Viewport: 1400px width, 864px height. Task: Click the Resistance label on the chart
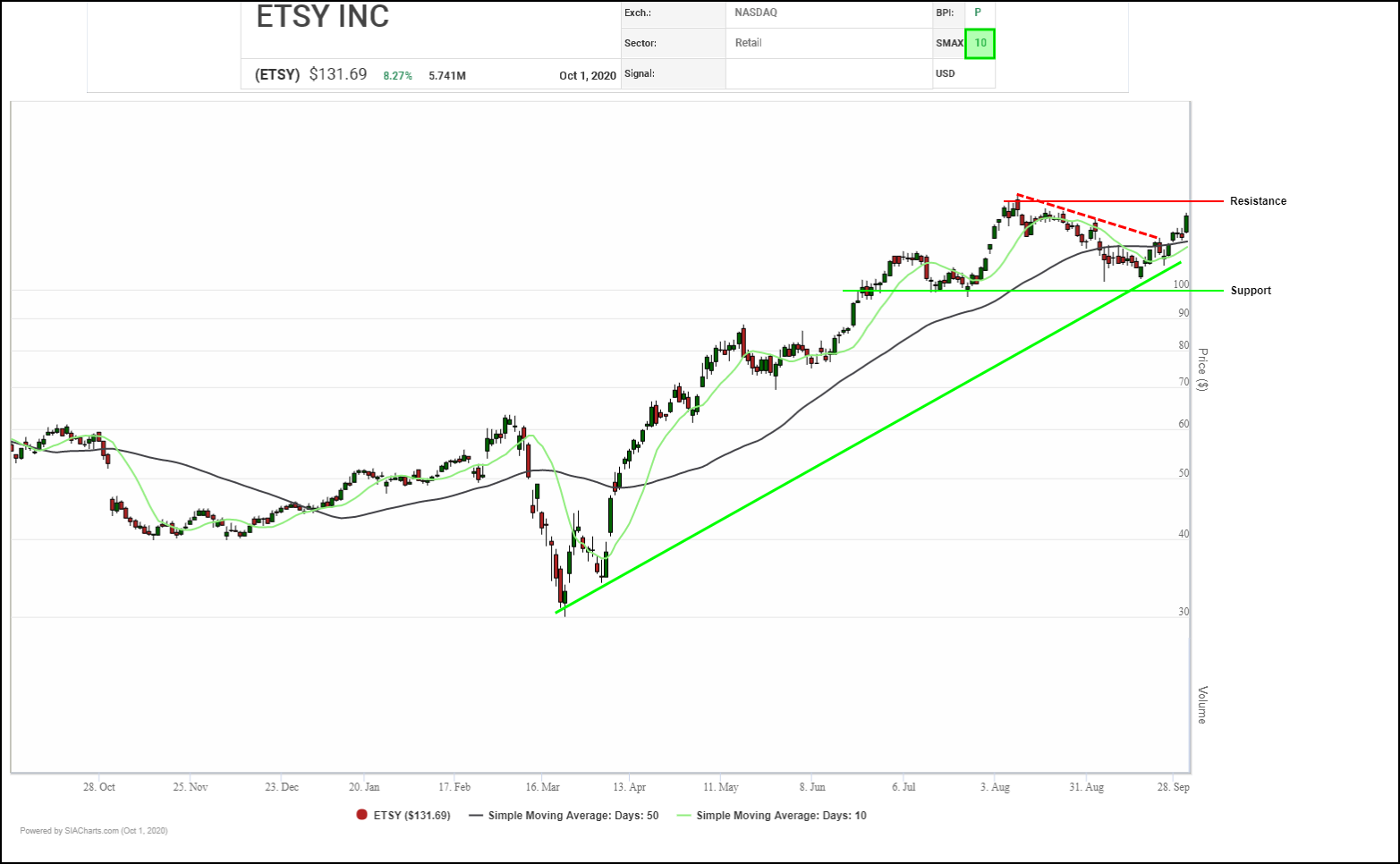click(1258, 201)
